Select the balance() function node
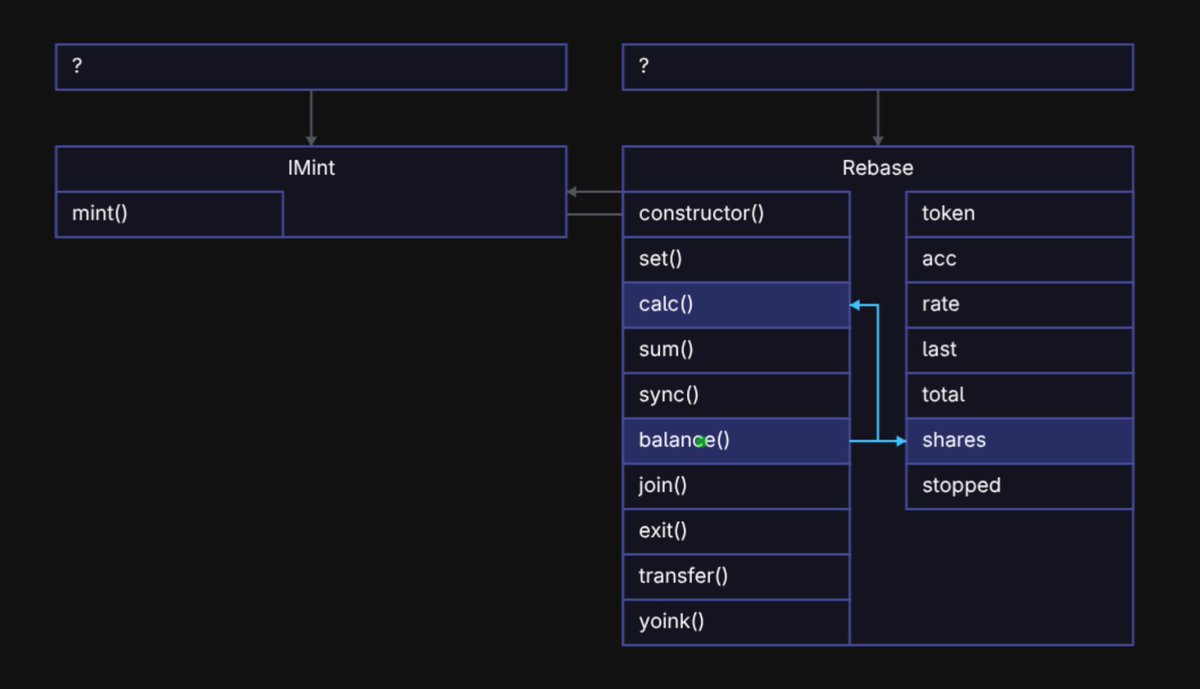 click(736, 440)
